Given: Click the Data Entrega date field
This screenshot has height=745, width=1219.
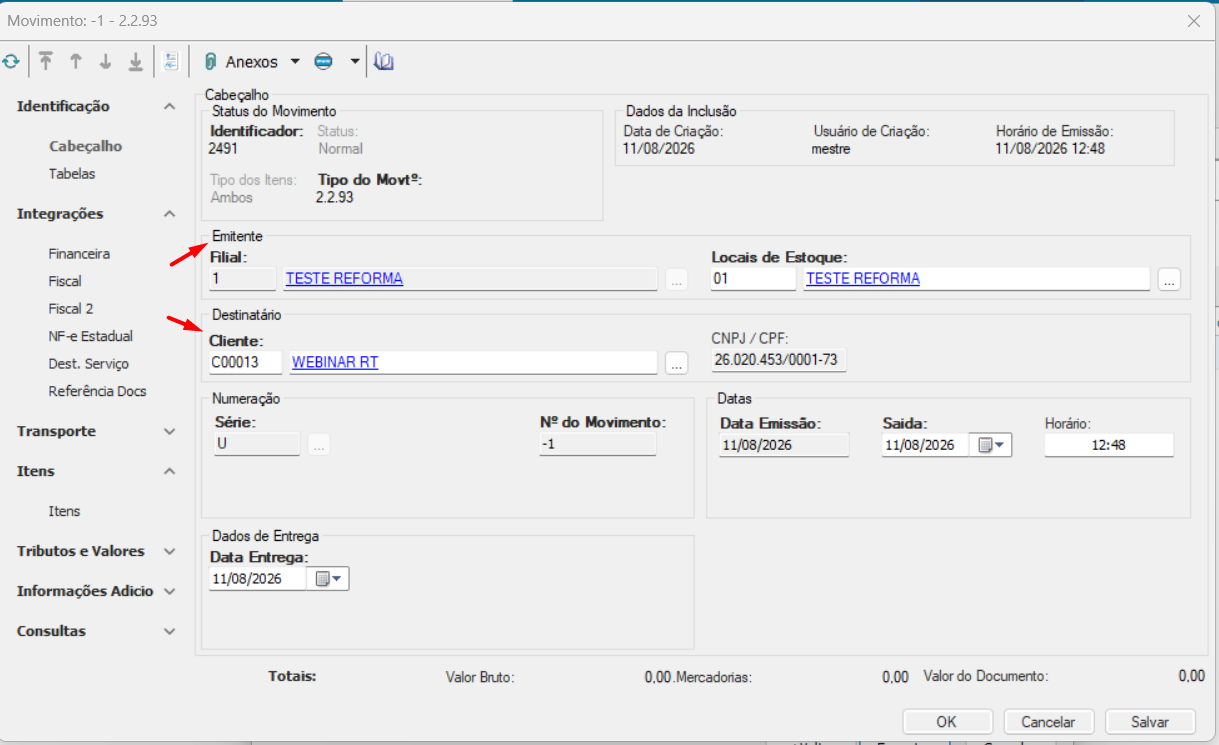Looking at the screenshot, I should pyautogui.click(x=257, y=579).
